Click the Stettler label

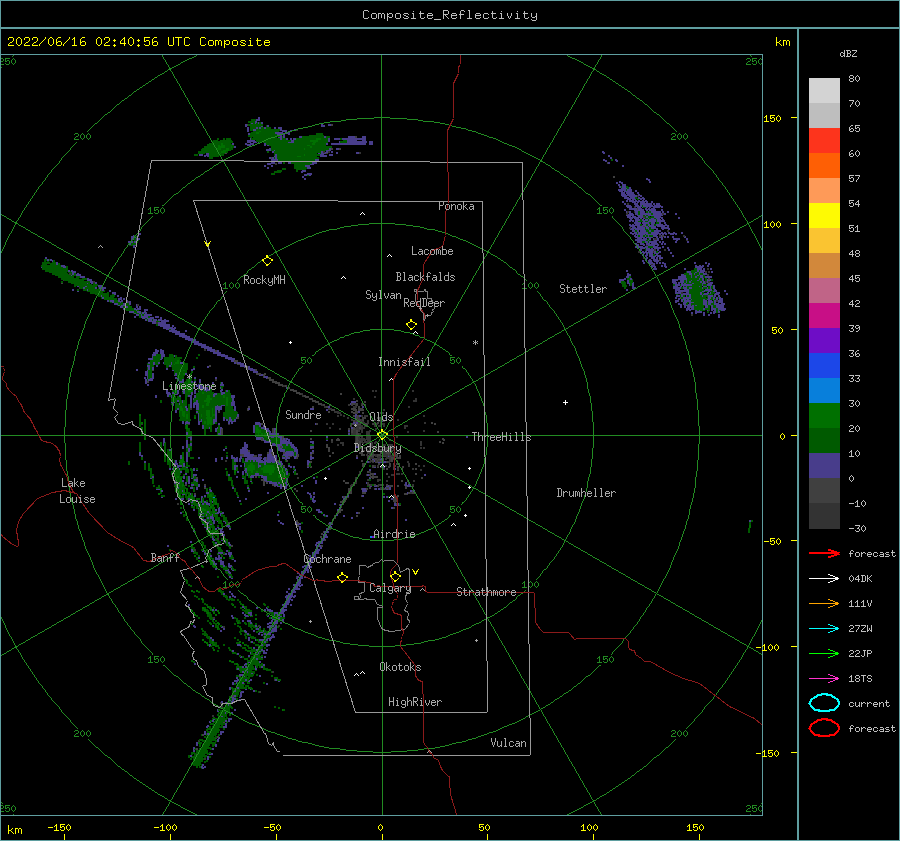(583, 289)
